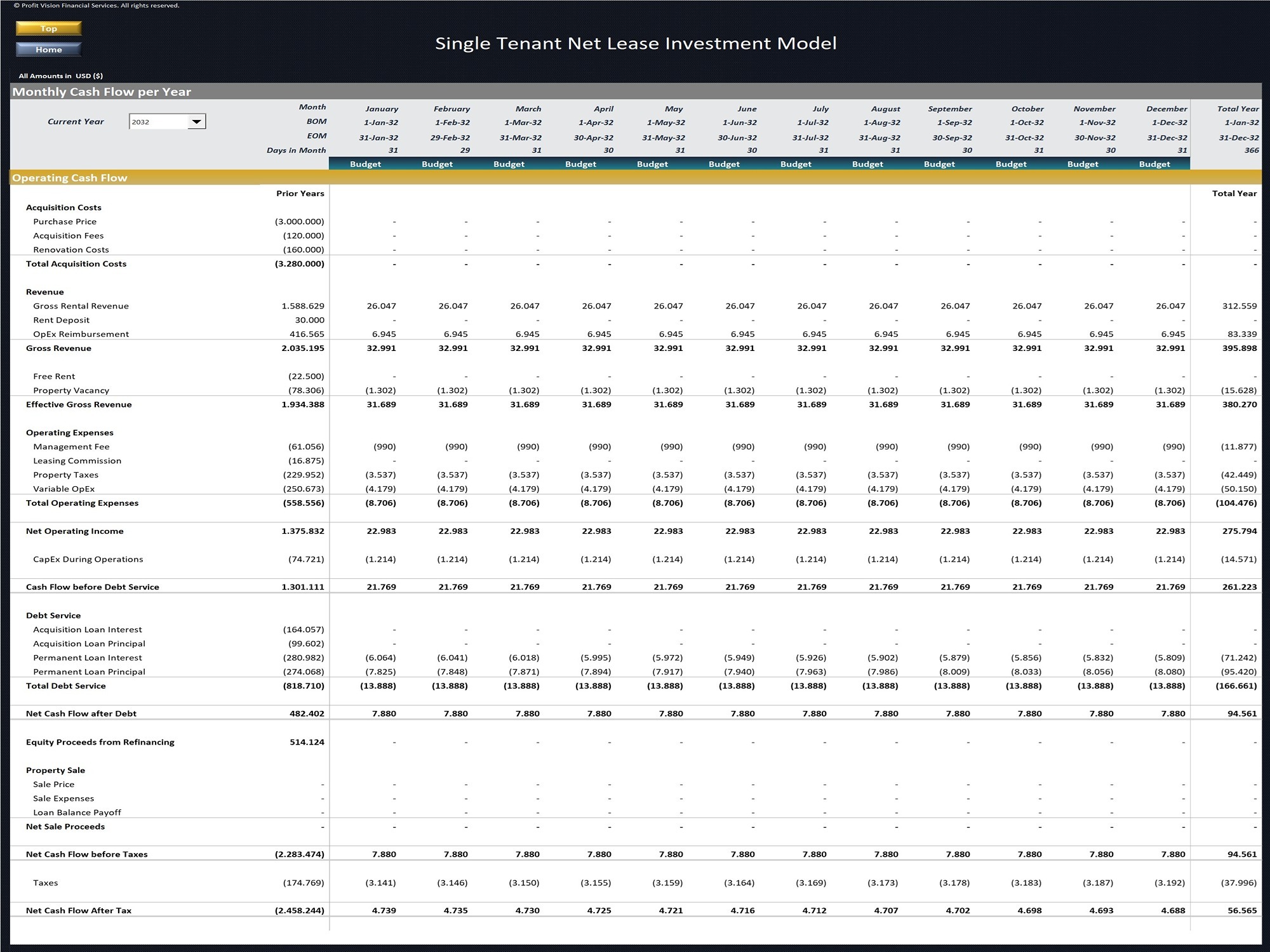Click the January Budget column header
Image resolution: width=1270 pixels, height=952 pixels.
click(x=366, y=164)
